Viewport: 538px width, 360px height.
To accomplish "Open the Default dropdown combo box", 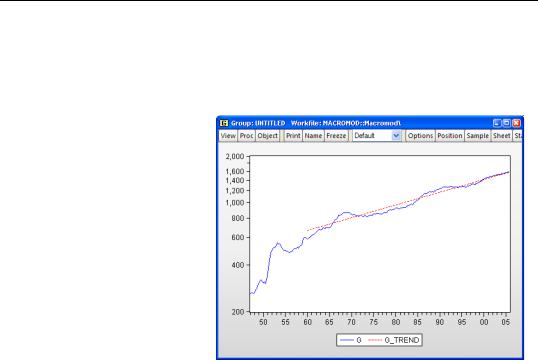I will (x=377, y=136).
